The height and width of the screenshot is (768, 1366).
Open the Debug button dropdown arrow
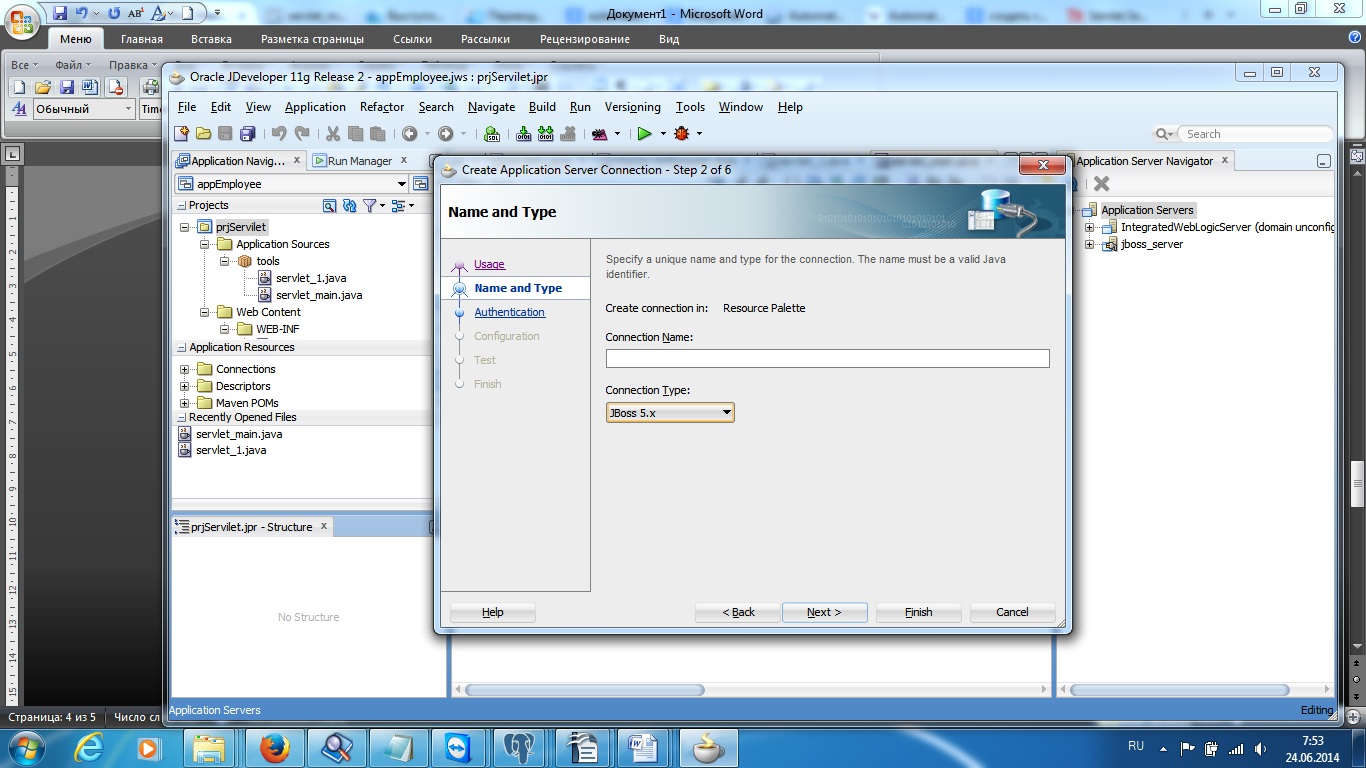pyautogui.click(x=699, y=134)
